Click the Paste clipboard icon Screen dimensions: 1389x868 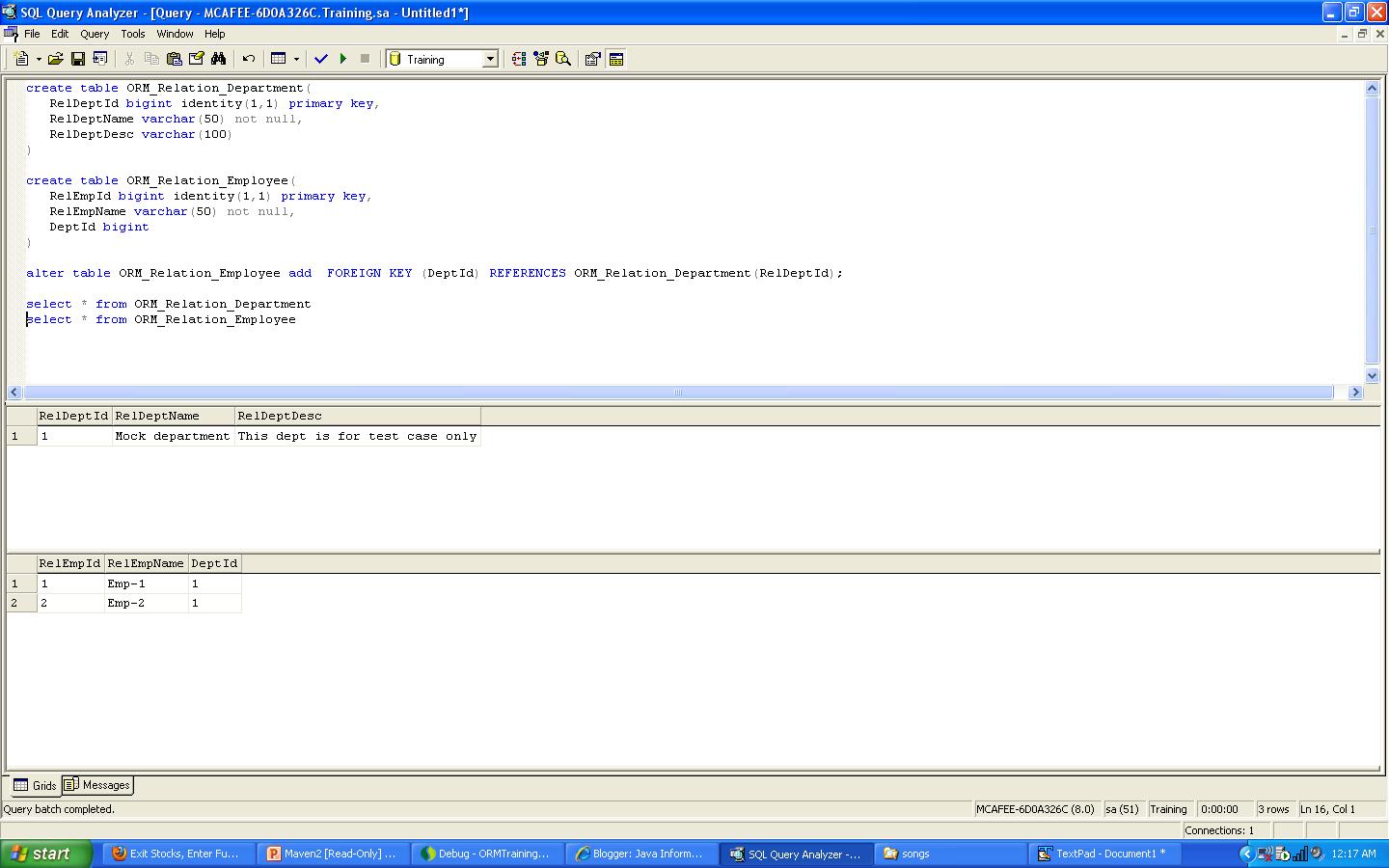[x=174, y=59]
